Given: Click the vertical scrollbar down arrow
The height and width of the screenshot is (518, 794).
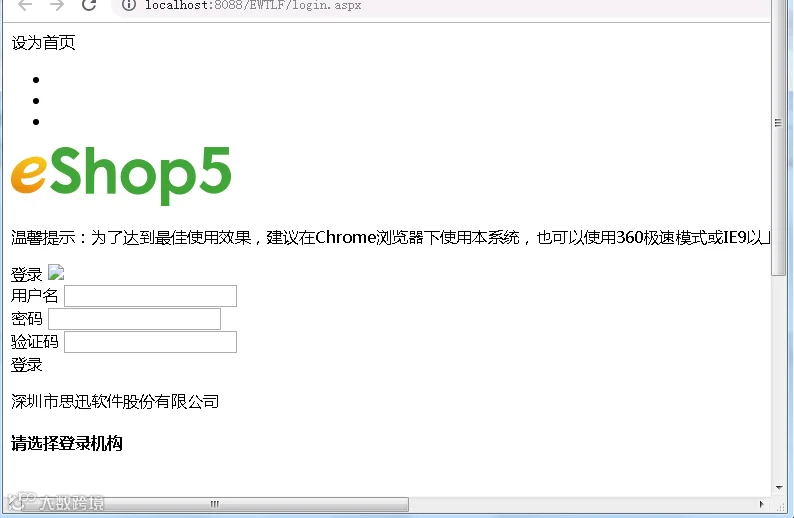Looking at the screenshot, I should pyautogui.click(x=778, y=488).
